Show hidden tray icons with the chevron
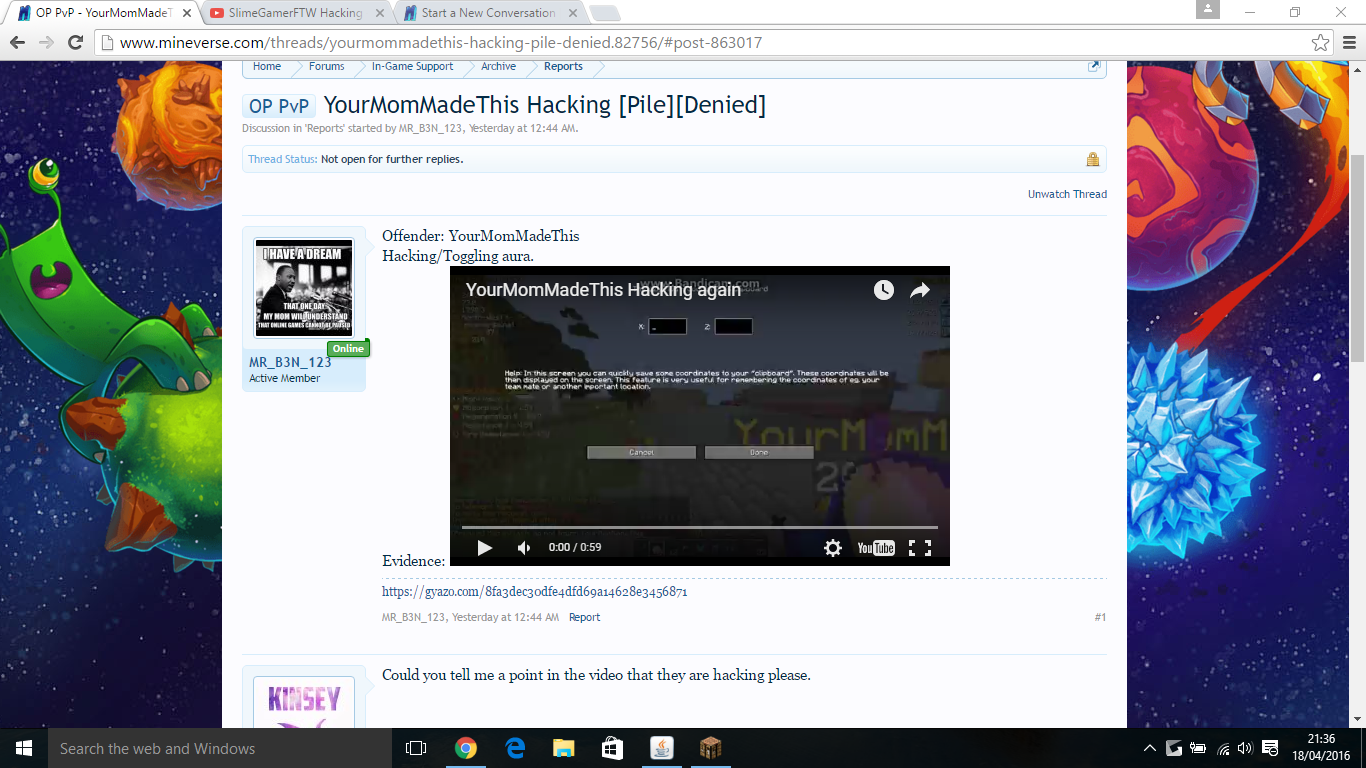This screenshot has width=1366, height=768. [x=1151, y=748]
